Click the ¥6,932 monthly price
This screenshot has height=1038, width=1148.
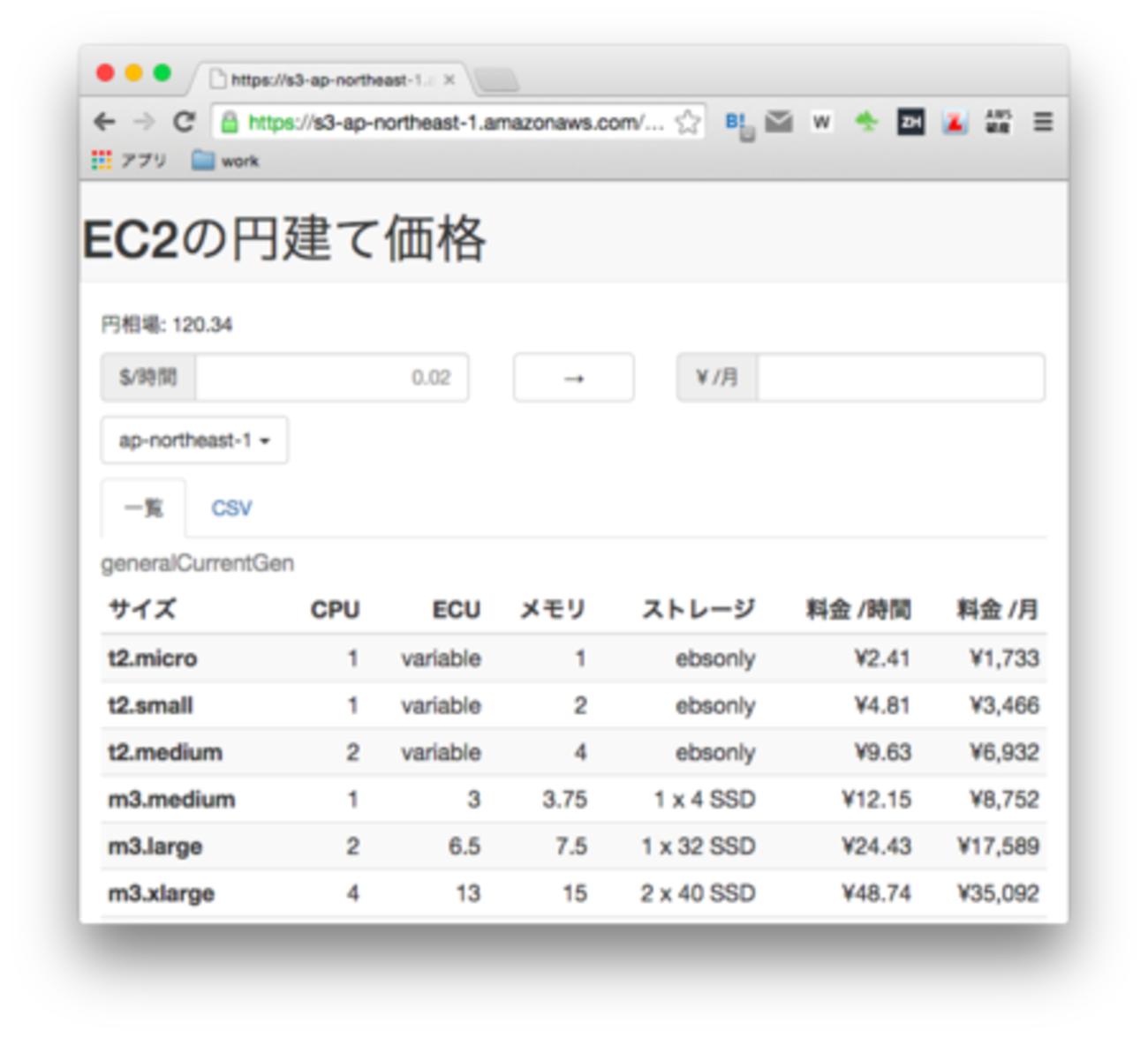click(x=1004, y=752)
